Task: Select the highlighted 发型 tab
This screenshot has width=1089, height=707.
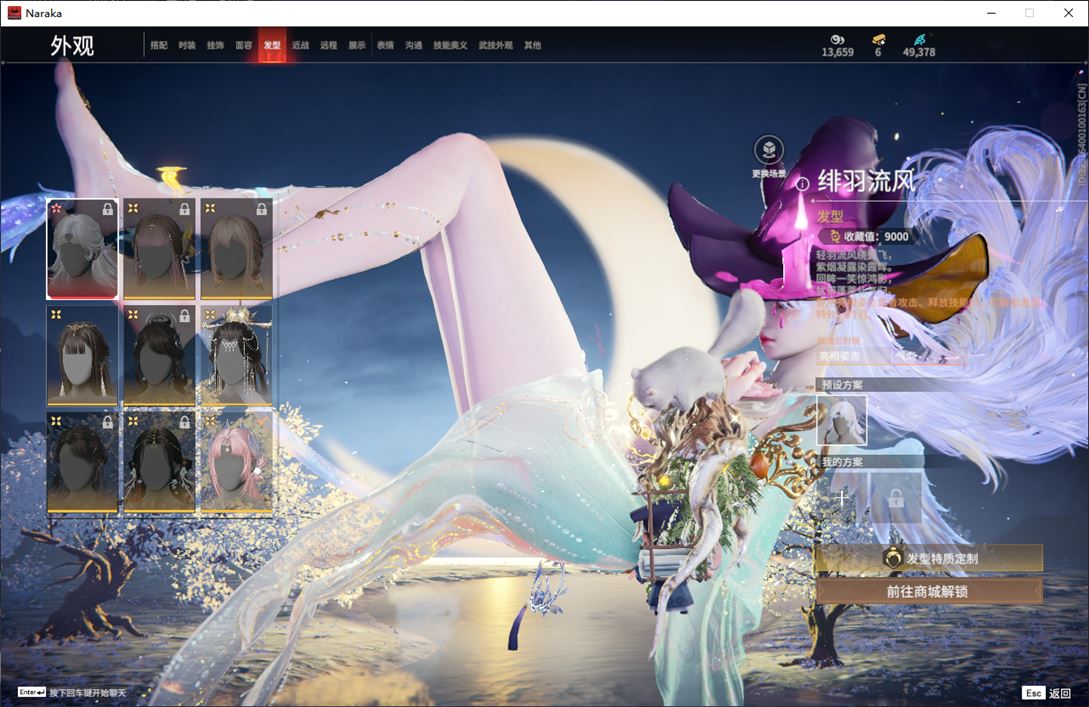Action: (272, 45)
